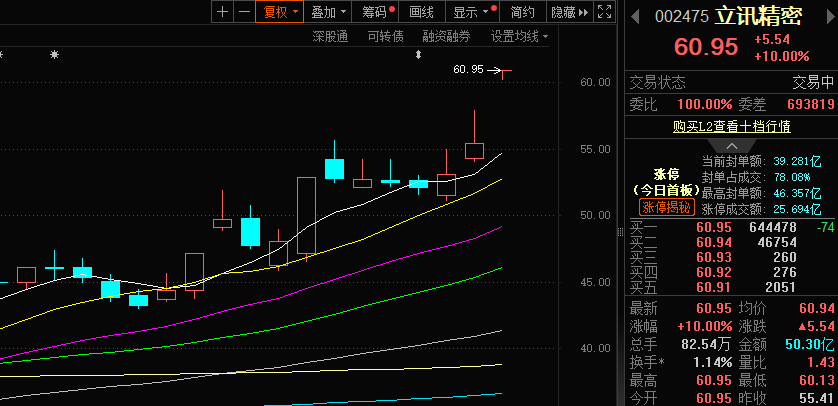Click the 交易中 trading status
The height and width of the screenshot is (406, 838).
point(813,83)
